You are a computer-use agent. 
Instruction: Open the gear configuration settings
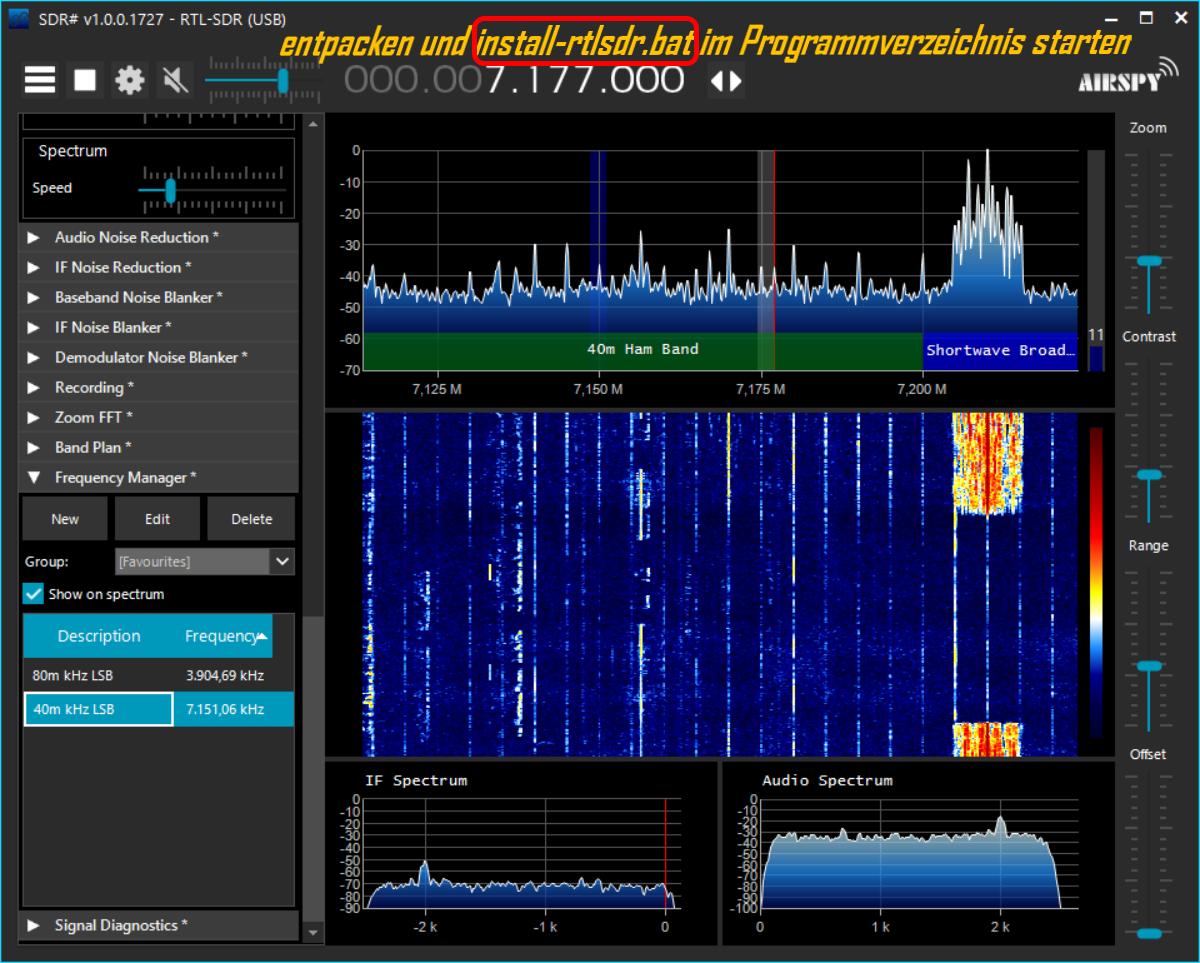(130, 80)
